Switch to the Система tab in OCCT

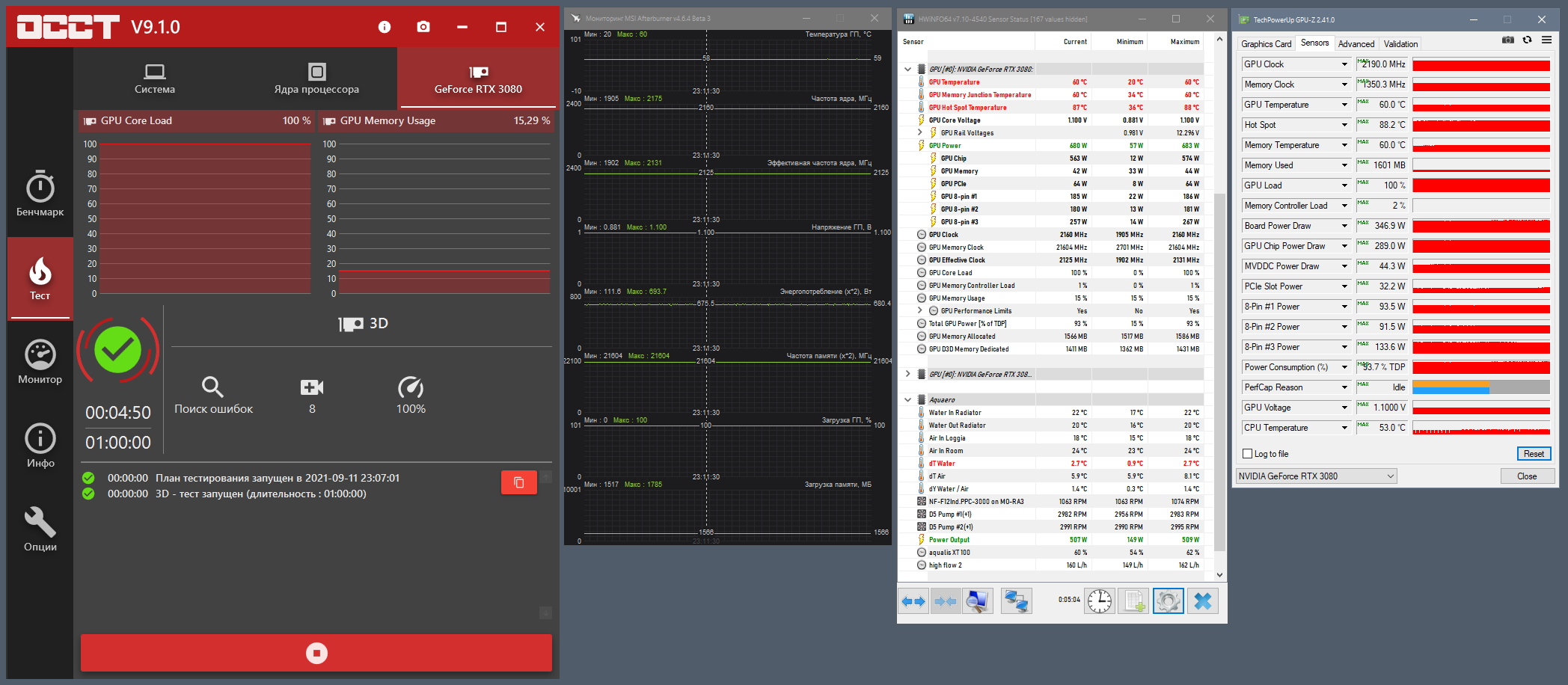coord(155,79)
